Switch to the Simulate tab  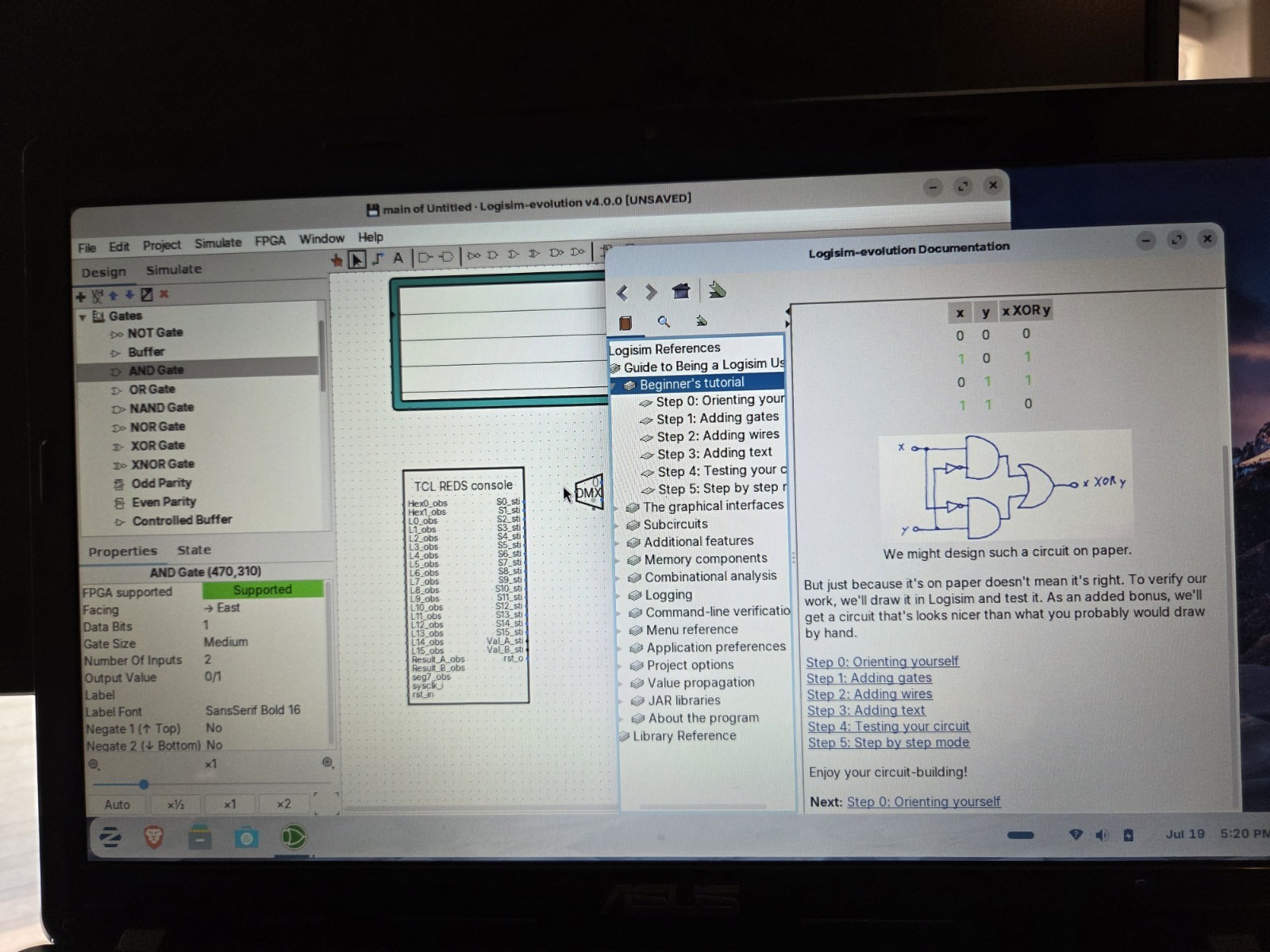click(174, 270)
